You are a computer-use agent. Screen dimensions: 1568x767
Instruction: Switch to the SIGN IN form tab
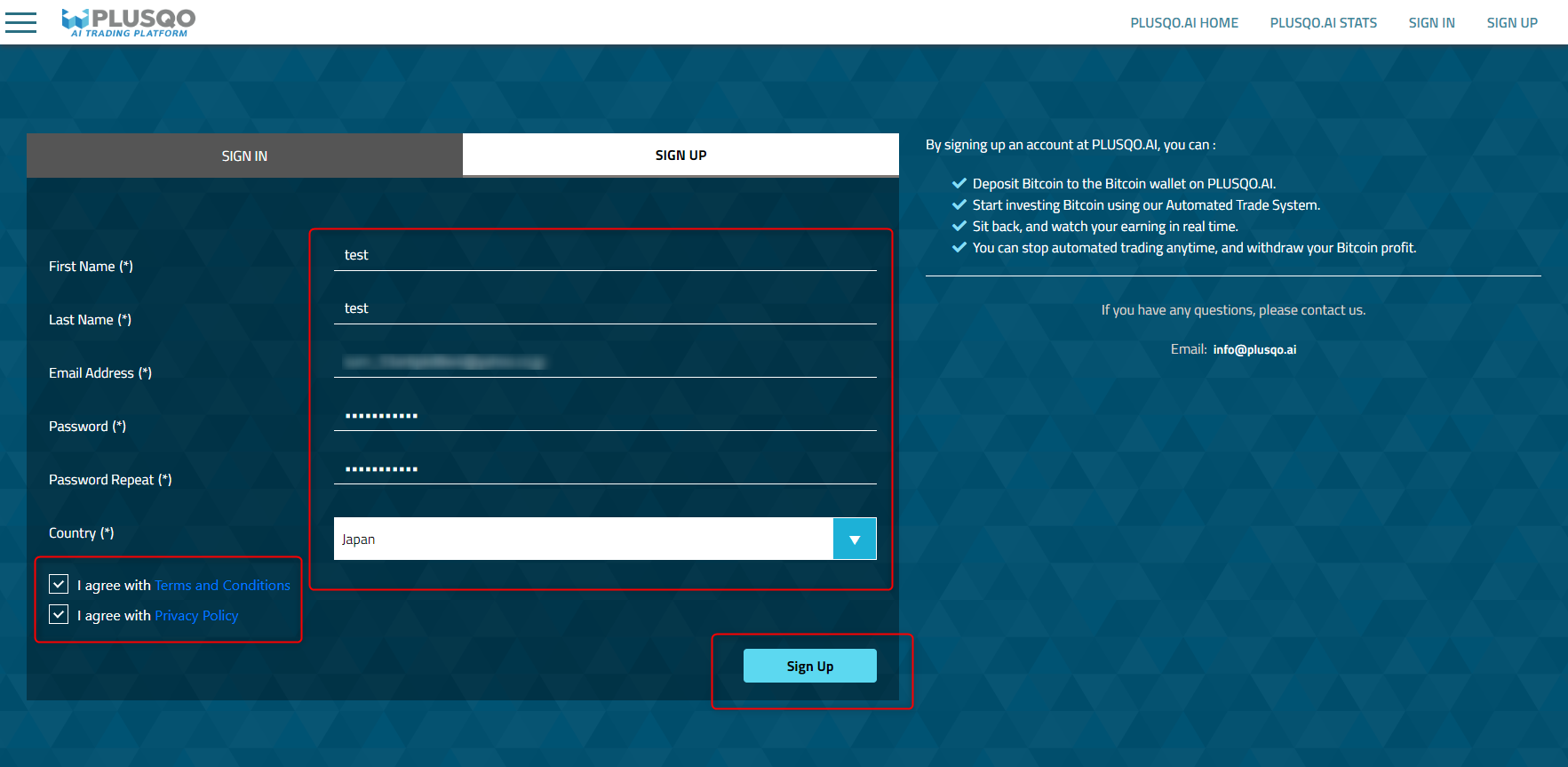point(244,156)
